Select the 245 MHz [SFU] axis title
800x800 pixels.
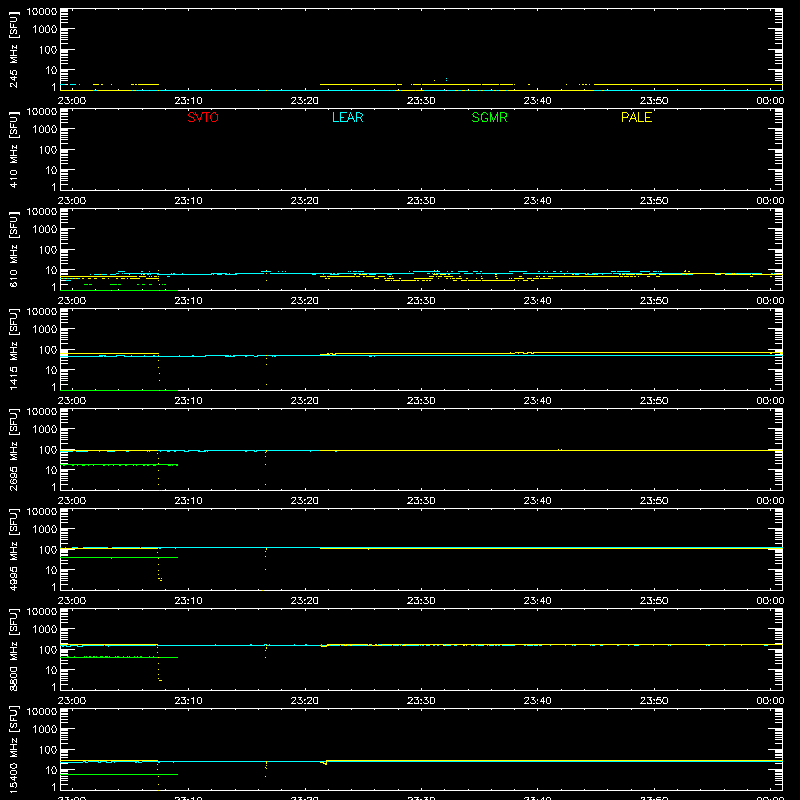(x=14, y=49)
